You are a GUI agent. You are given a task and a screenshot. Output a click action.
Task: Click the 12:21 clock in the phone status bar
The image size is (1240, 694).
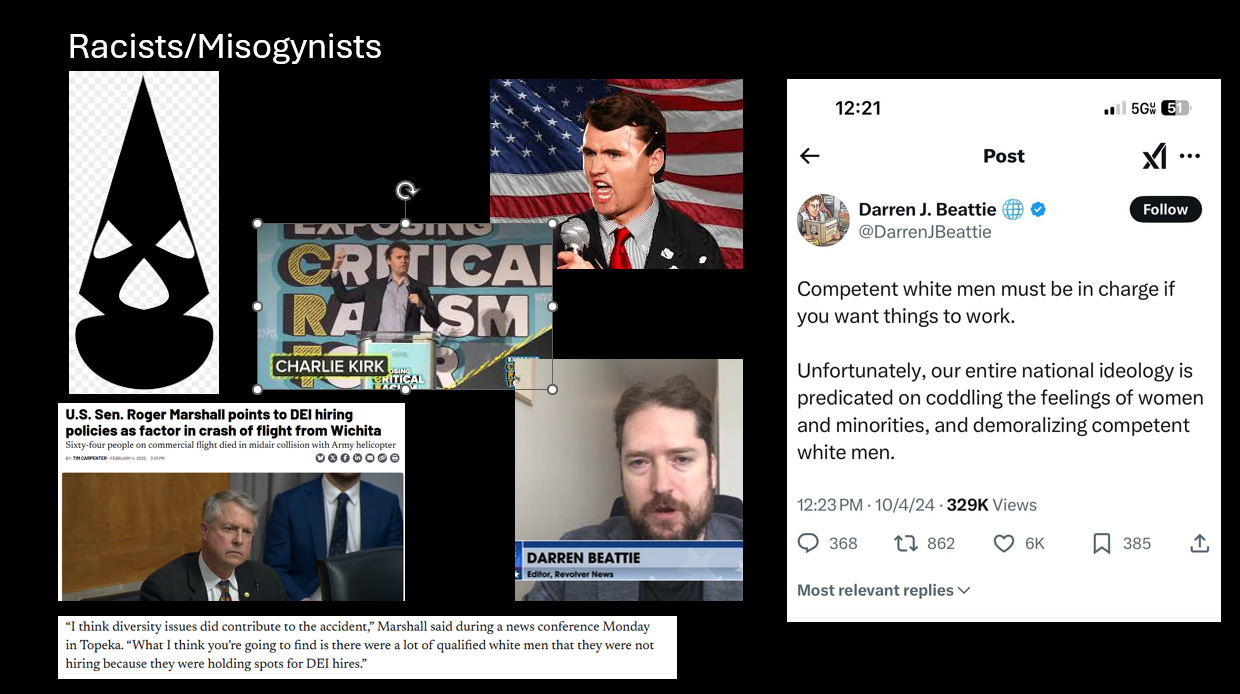[x=858, y=108]
